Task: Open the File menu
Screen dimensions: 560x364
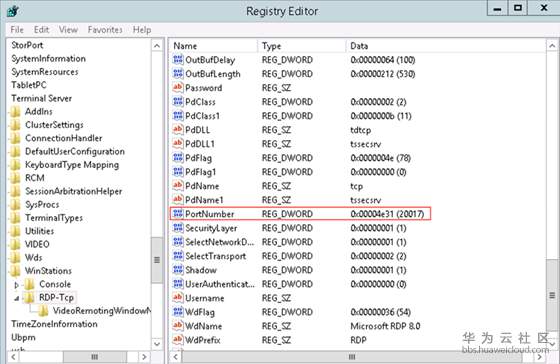Action: [x=17, y=30]
